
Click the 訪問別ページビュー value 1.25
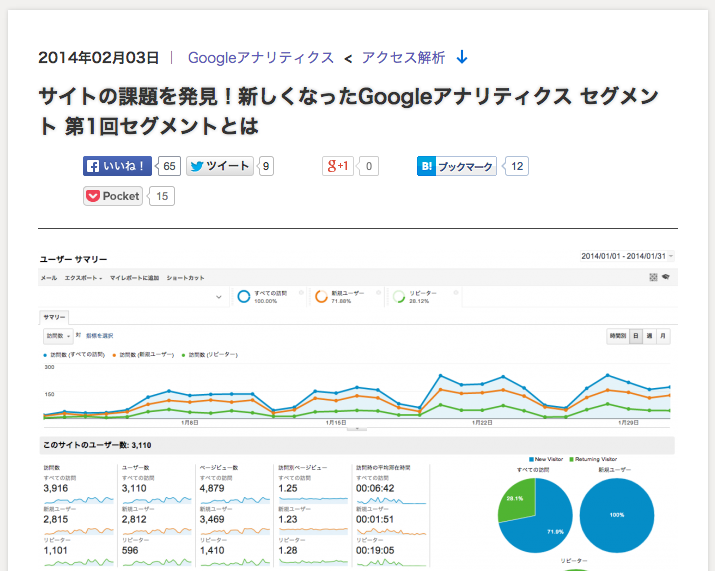coord(288,488)
